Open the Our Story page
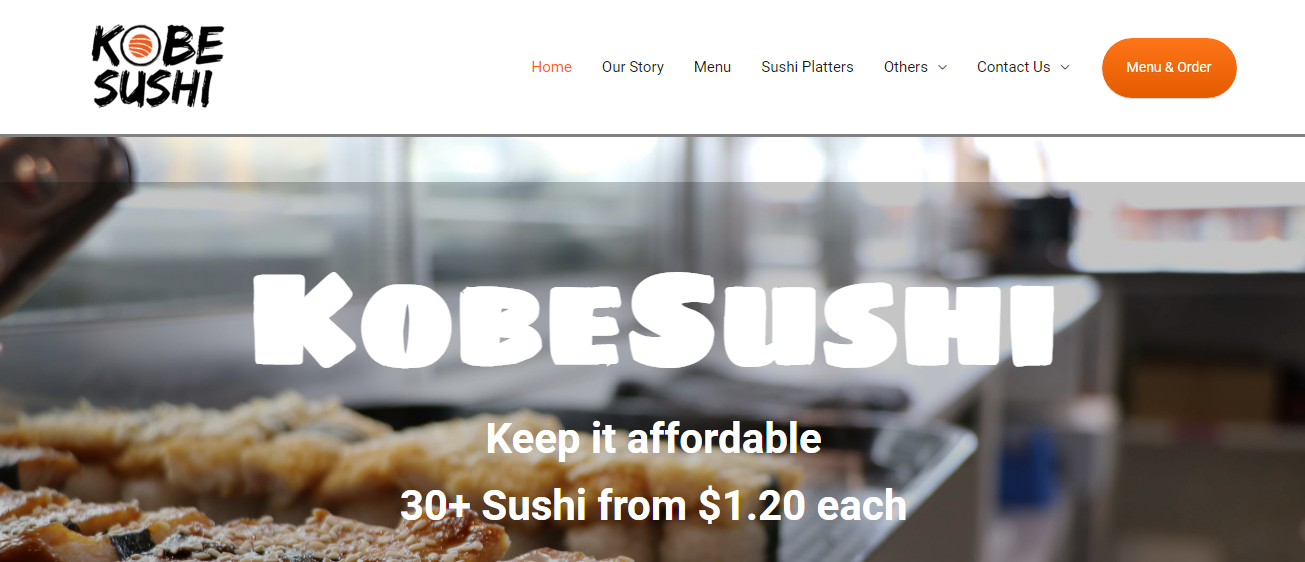1305x562 pixels. (x=633, y=67)
